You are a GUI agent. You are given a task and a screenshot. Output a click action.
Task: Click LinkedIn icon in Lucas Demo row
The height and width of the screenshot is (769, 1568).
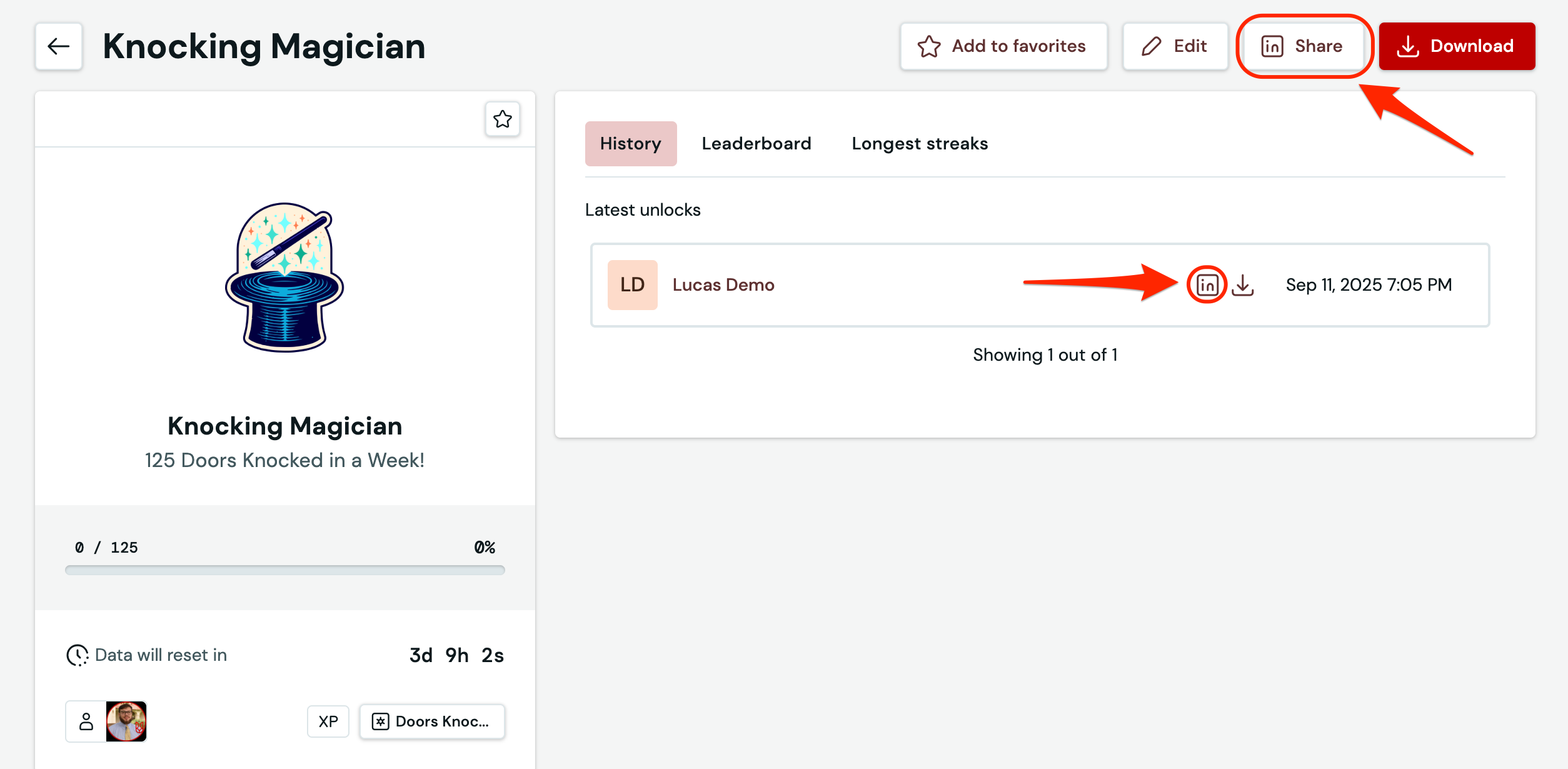tap(1207, 285)
